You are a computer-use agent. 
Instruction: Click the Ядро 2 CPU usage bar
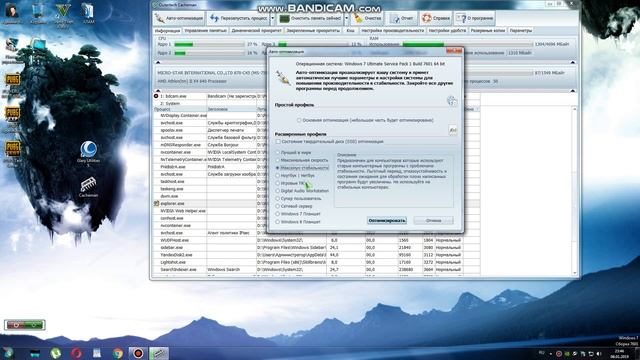tap(209, 53)
